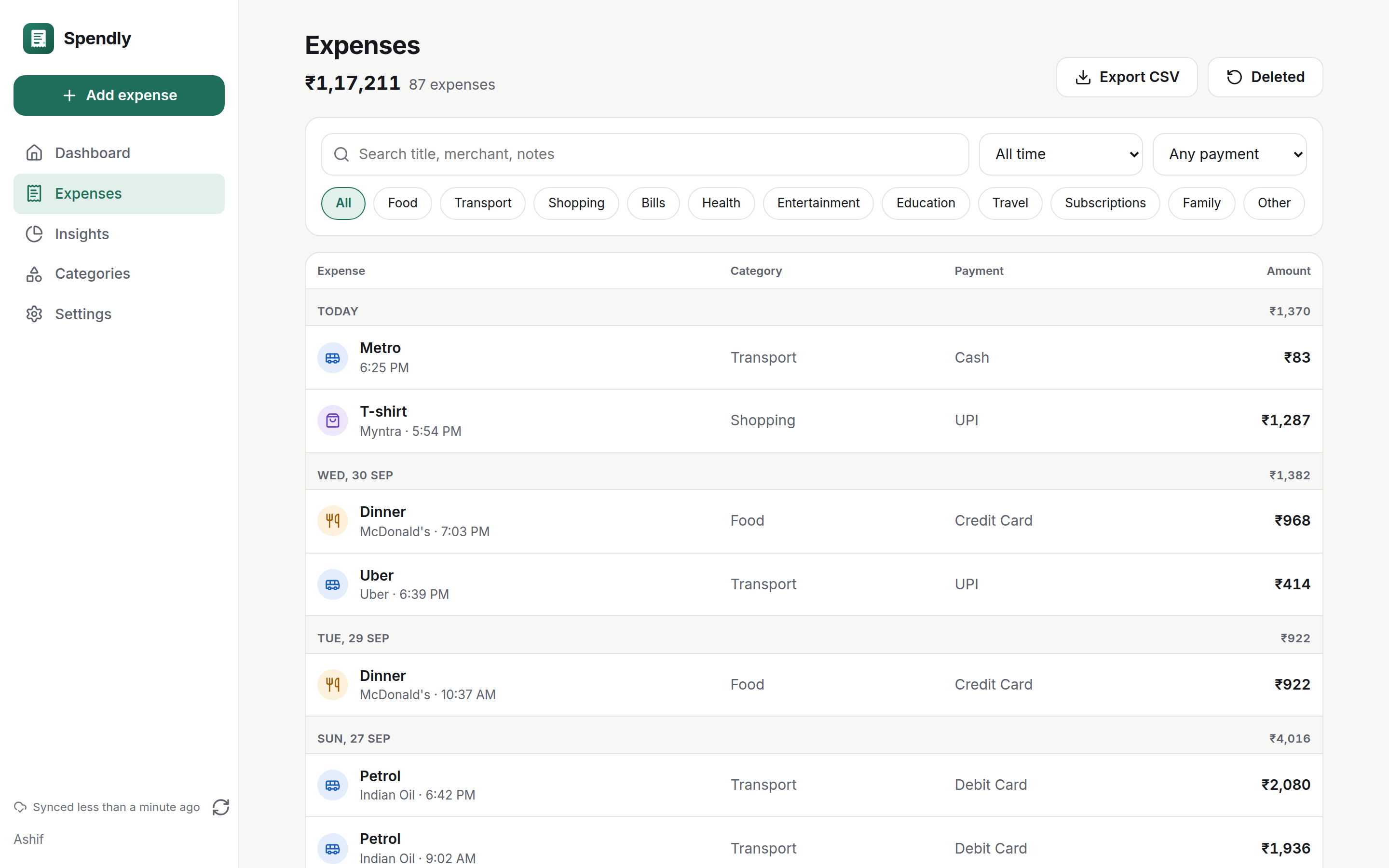Click the Metro transport bus icon
Image resolution: width=1389 pixels, height=868 pixels.
pyautogui.click(x=333, y=358)
